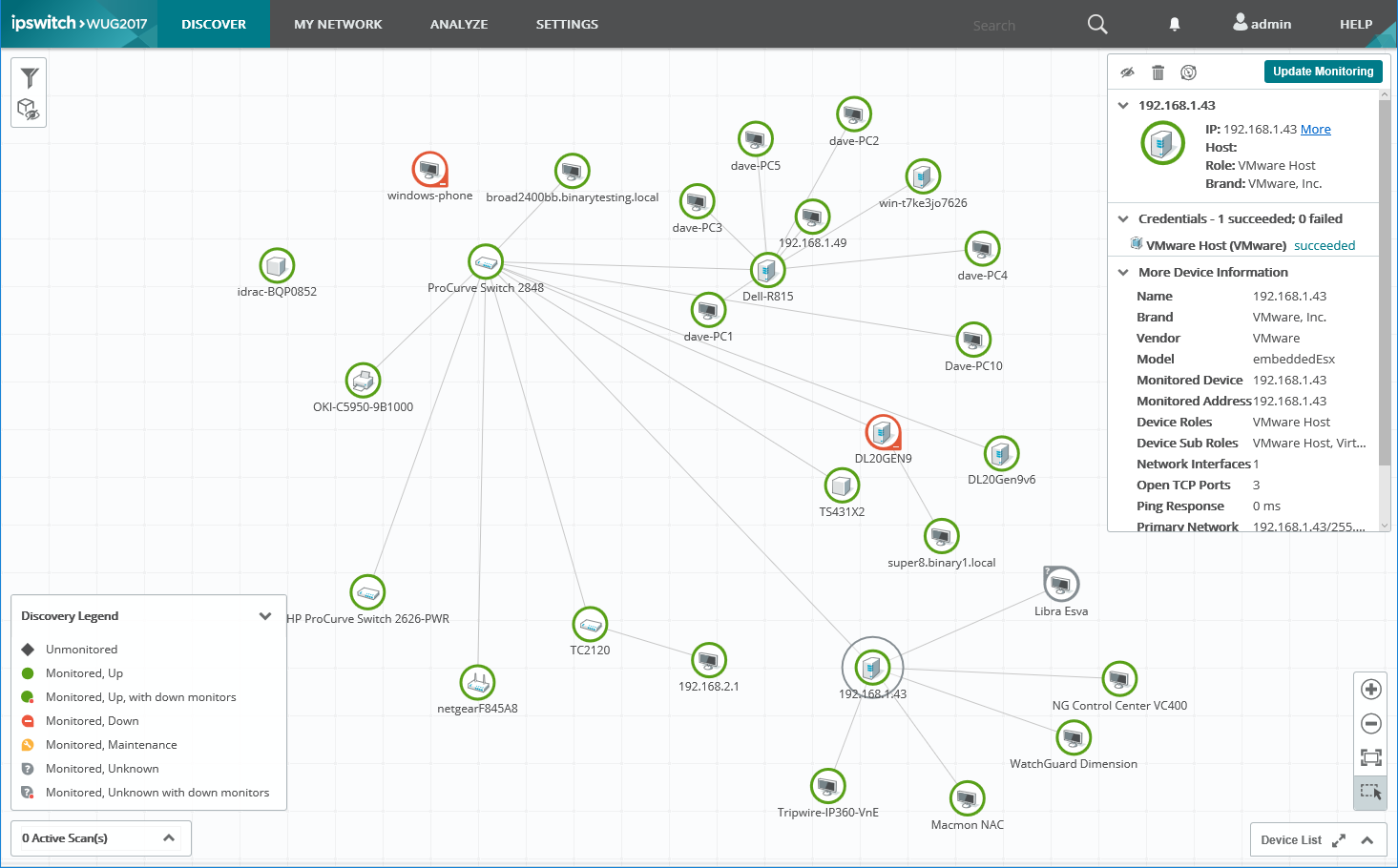Open Device List in full view
The height and width of the screenshot is (868, 1398).
(x=1339, y=840)
